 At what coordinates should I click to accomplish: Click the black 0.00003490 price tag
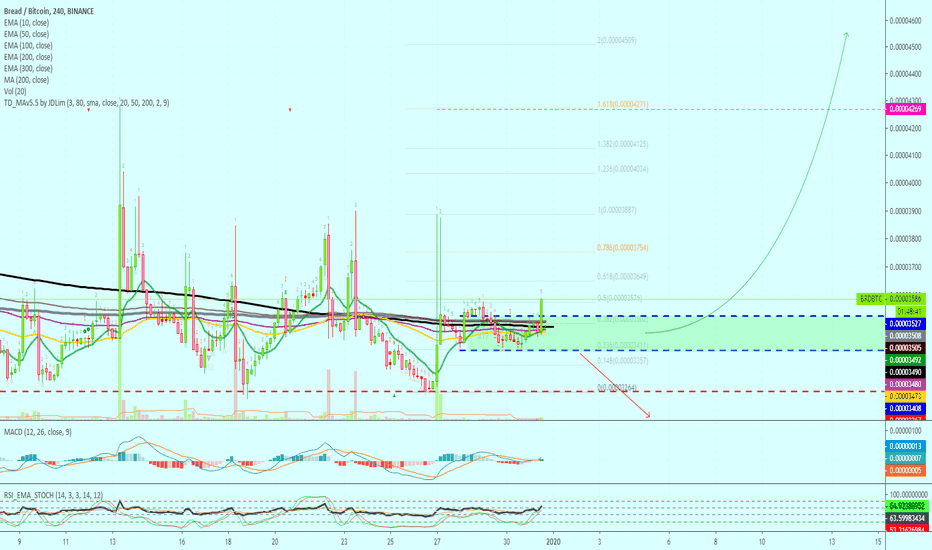pyautogui.click(x=905, y=372)
